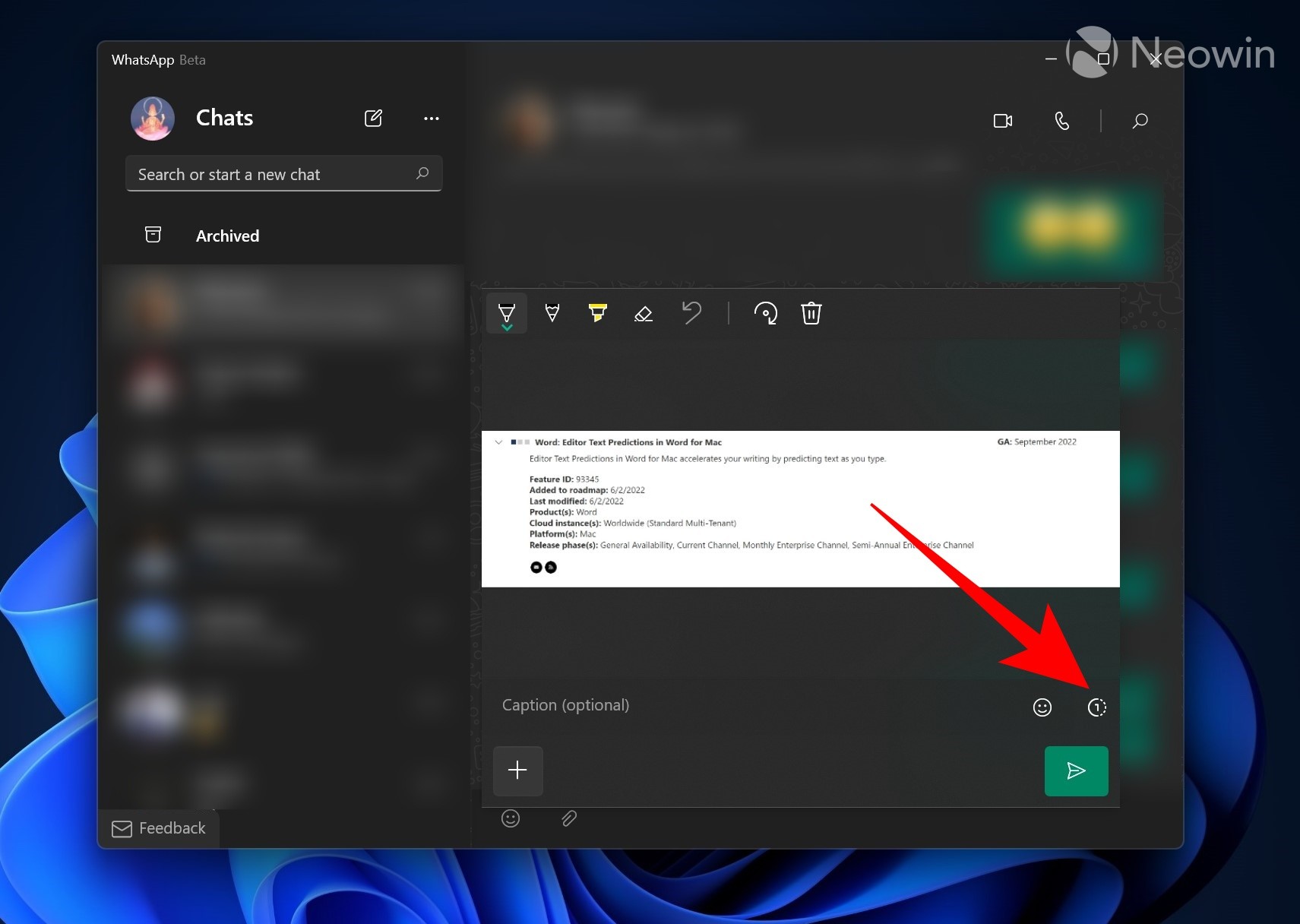Start a voice call with the phone icon
Image resolution: width=1300 pixels, height=924 pixels.
coord(1061,121)
